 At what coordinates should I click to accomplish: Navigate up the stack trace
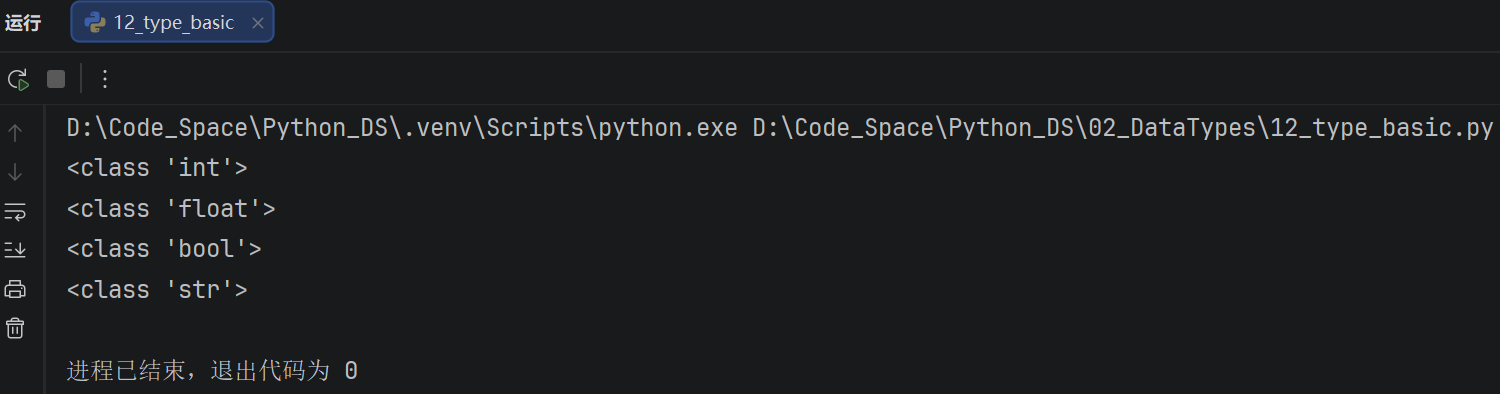coord(15,133)
